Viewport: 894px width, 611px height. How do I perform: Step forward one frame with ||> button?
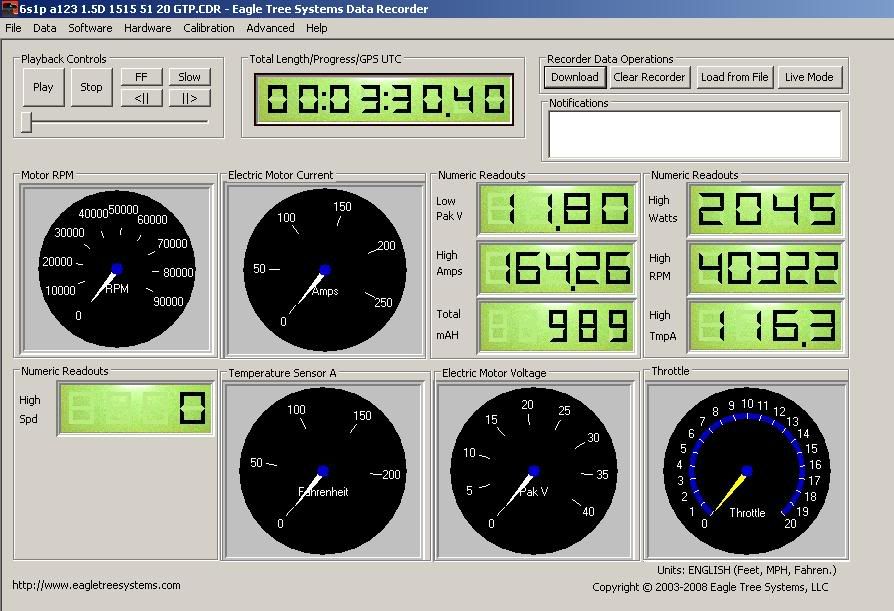pyautogui.click(x=189, y=98)
